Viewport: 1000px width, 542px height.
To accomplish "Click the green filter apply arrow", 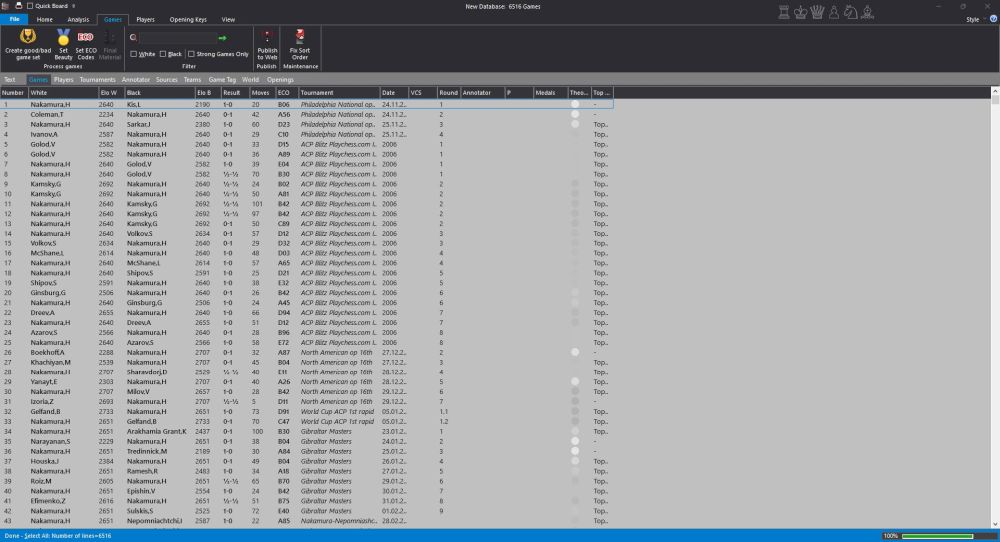I will pos(222,38).
